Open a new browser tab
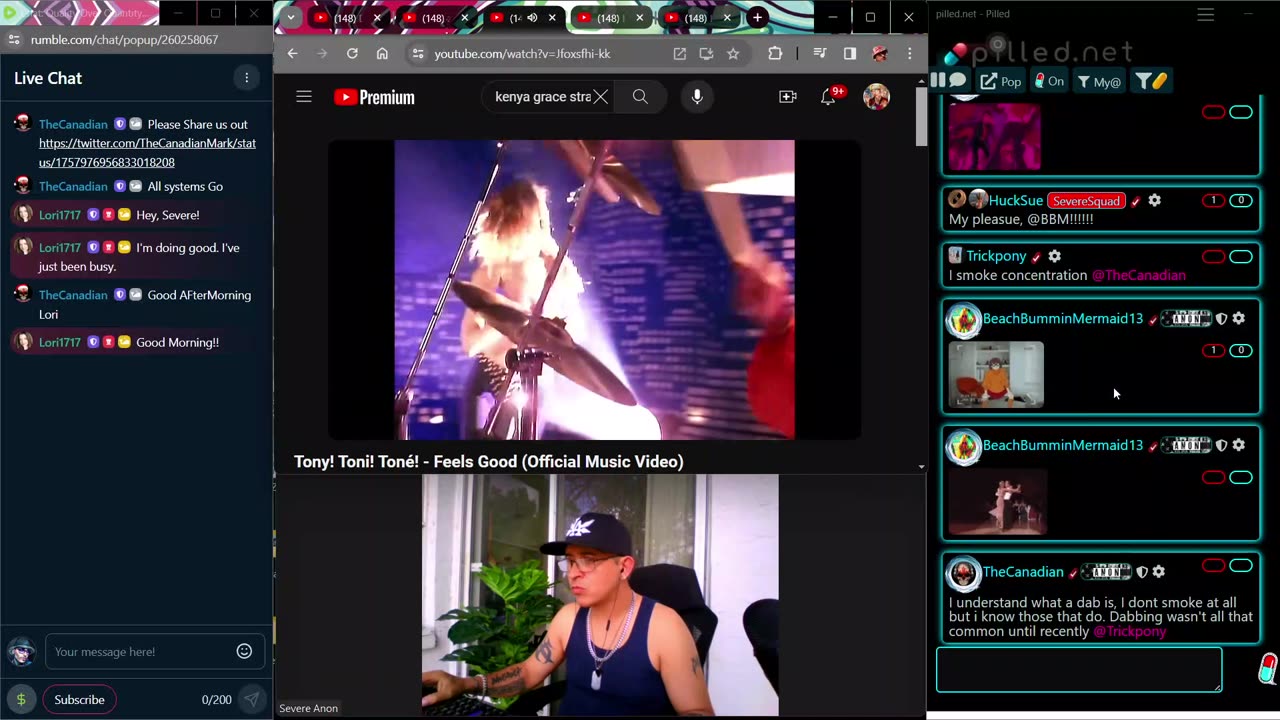Screen dimensions: 1280x720 (758, 17)
